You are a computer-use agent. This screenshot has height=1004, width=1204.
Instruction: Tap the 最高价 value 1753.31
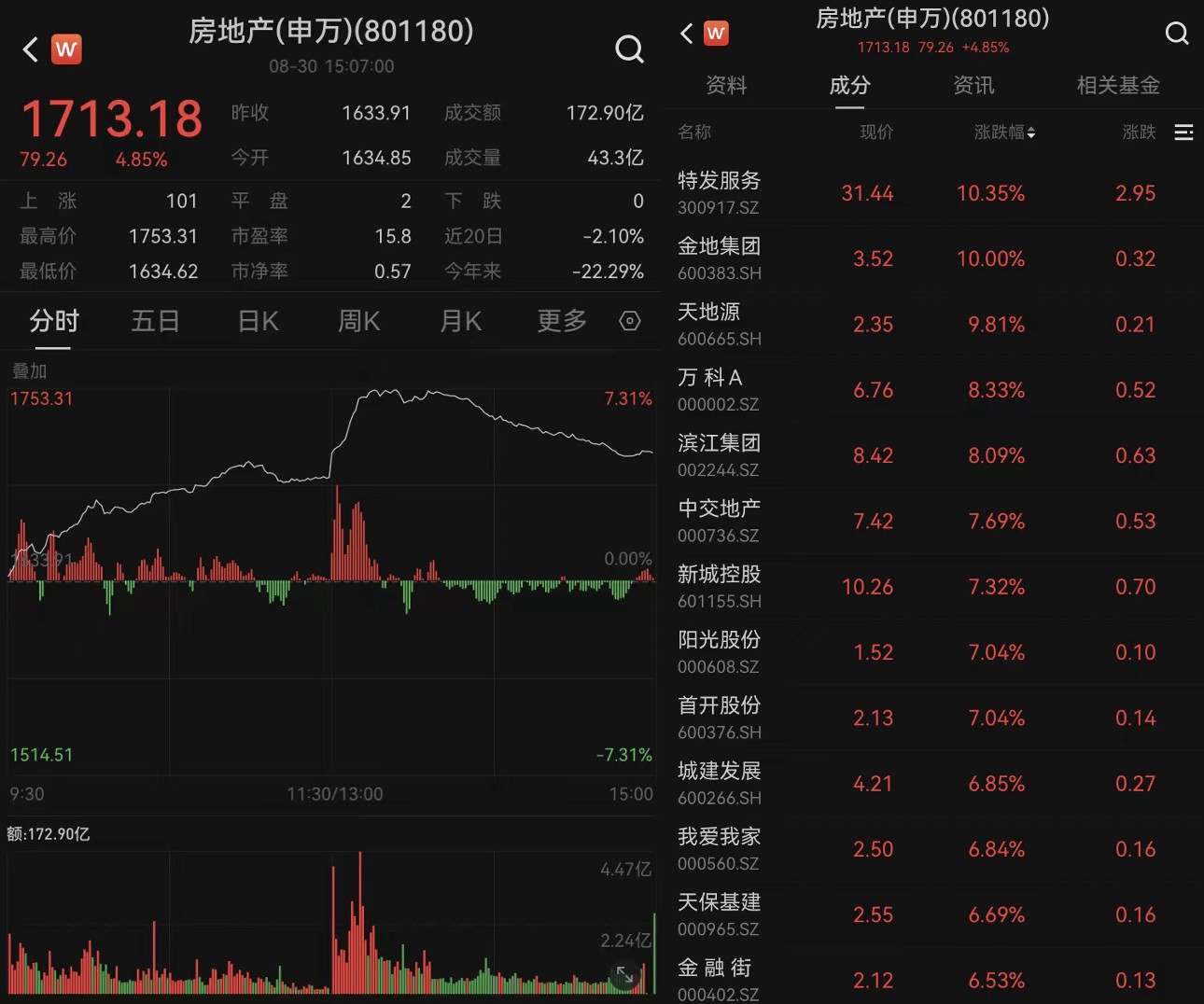[x=163, y=236]
